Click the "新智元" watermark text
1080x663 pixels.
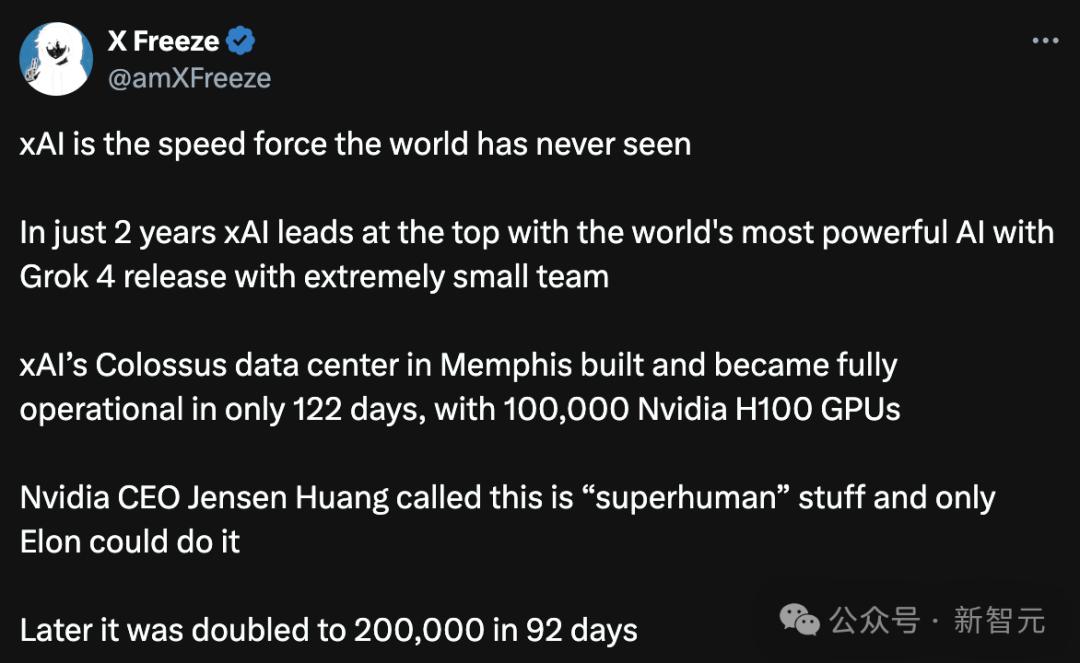pyautogui.click(x=999, y=620)
